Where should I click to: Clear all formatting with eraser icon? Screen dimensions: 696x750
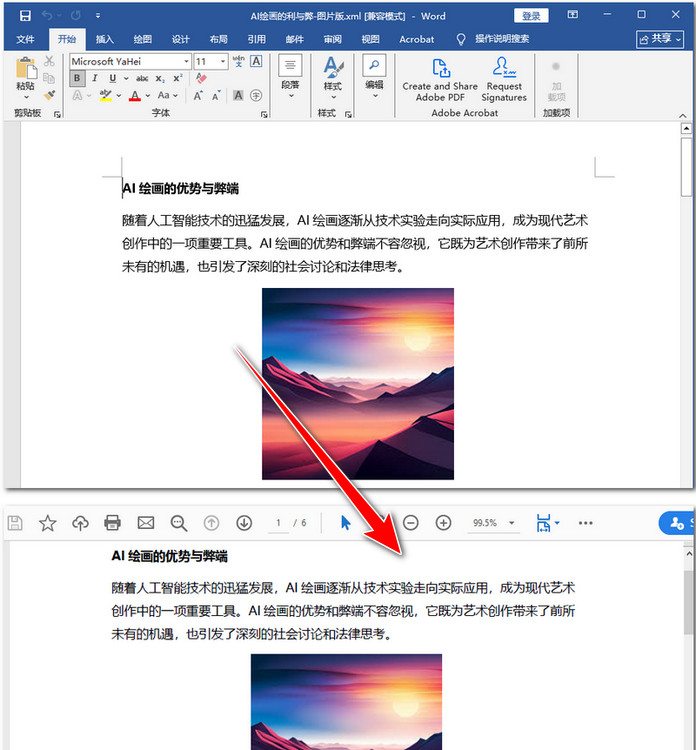click(x=201, y=78)
